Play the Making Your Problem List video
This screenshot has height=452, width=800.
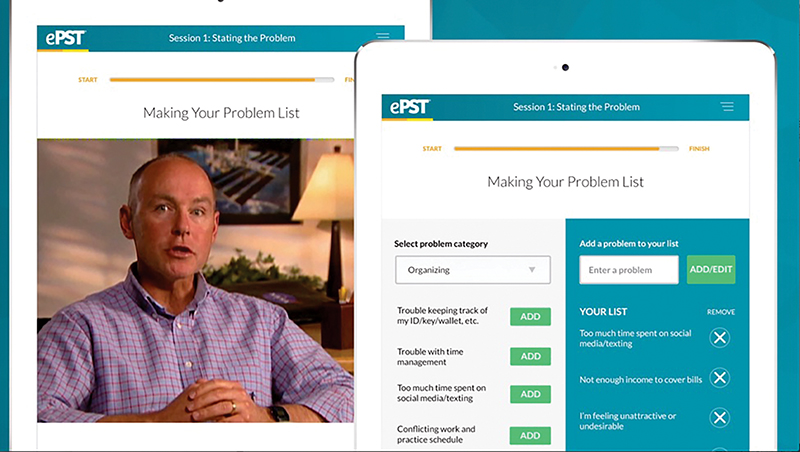pos(195,281)
